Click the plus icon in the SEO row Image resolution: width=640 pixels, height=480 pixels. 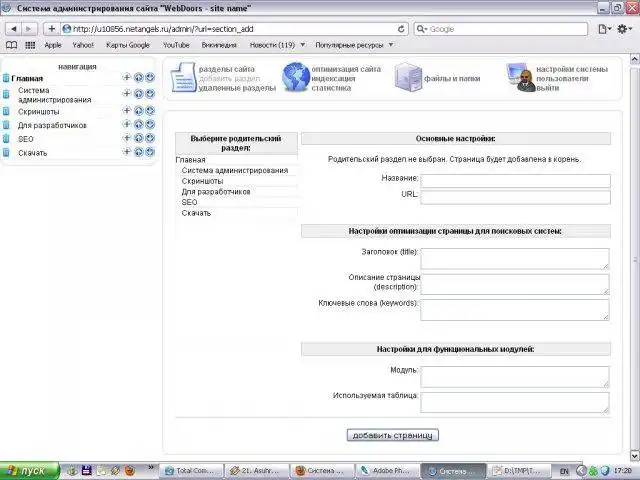pos(127,138)
